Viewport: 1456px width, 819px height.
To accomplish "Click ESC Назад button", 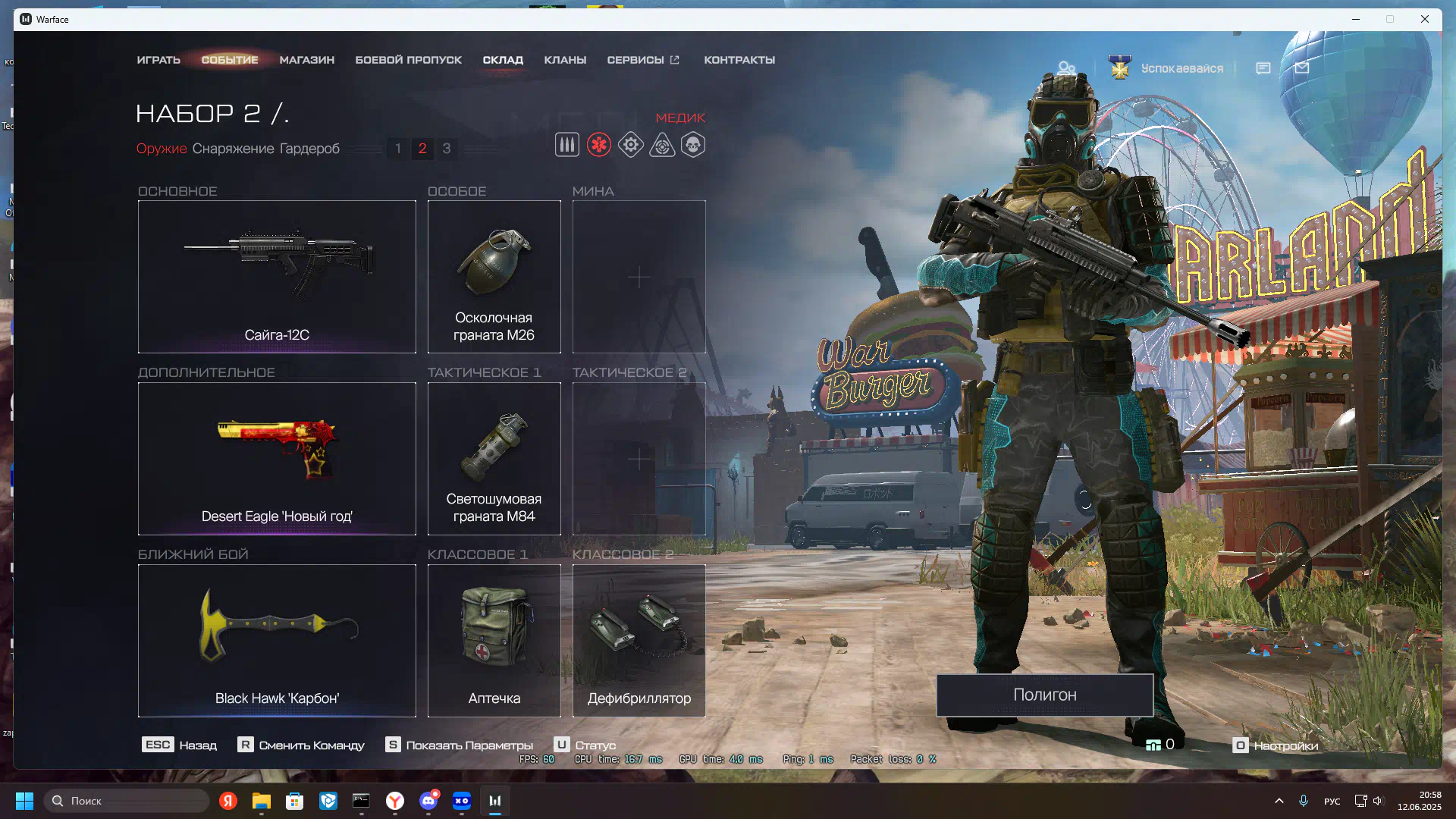I will click(180, 745).
